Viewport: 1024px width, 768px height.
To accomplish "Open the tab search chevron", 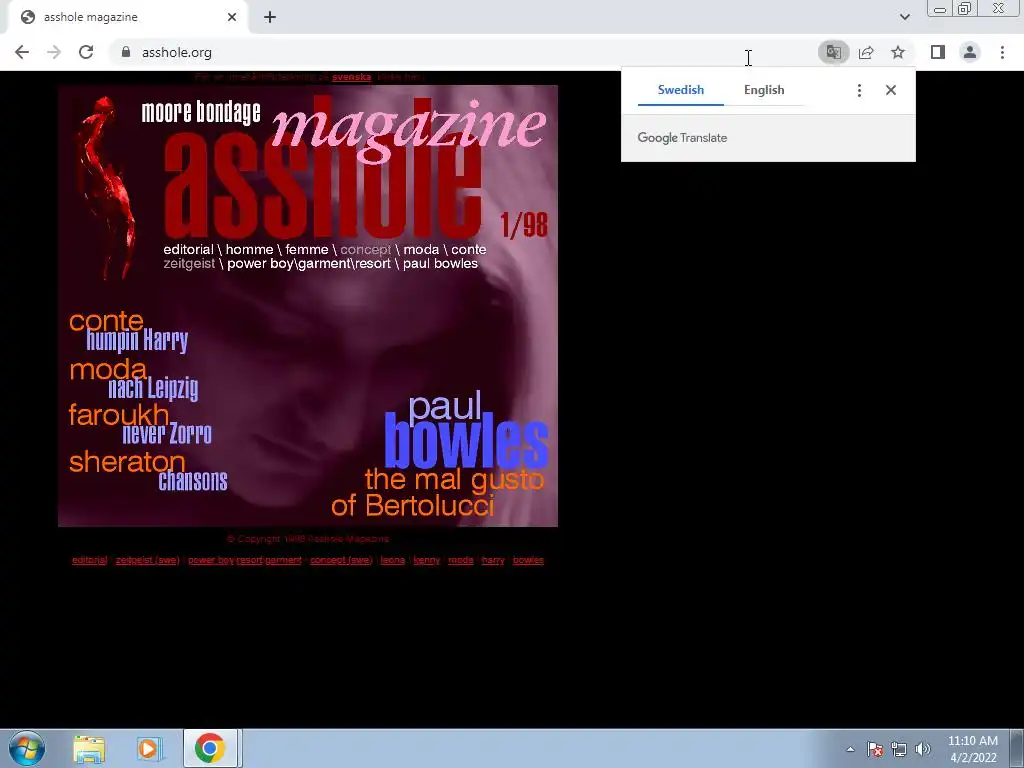I will [904, 17].
